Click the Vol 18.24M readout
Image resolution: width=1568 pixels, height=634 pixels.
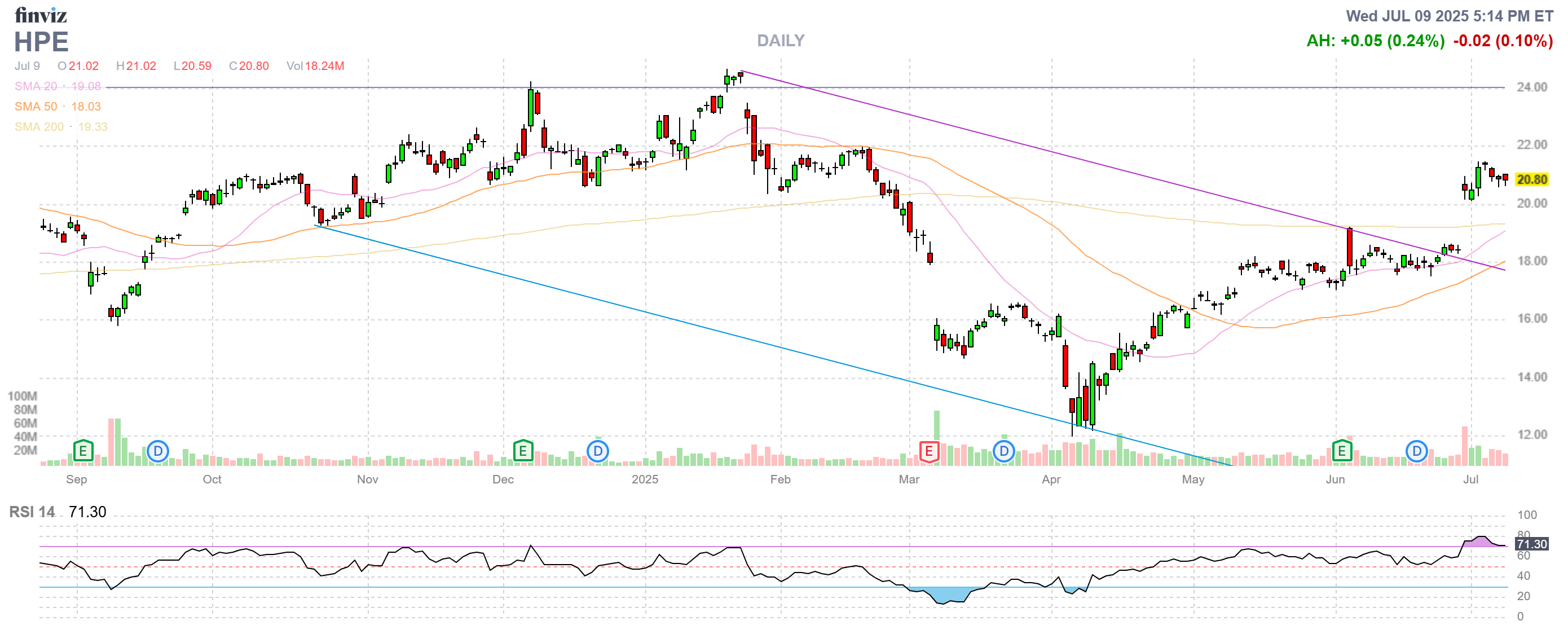click(315, 65)
